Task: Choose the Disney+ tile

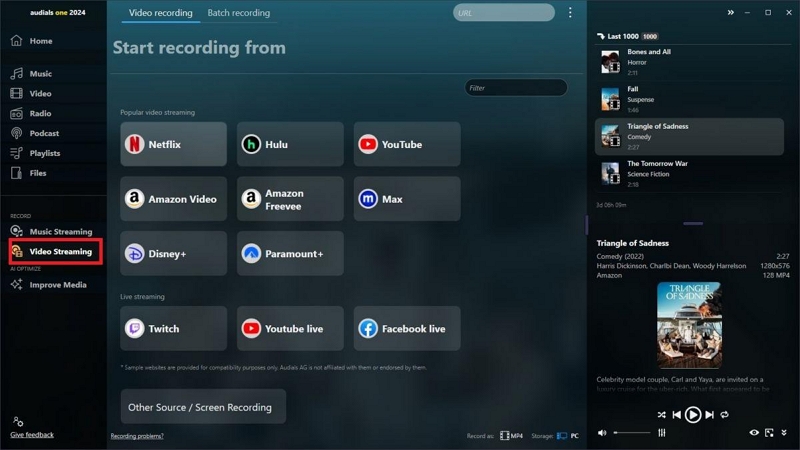Action: coord(173,254)
